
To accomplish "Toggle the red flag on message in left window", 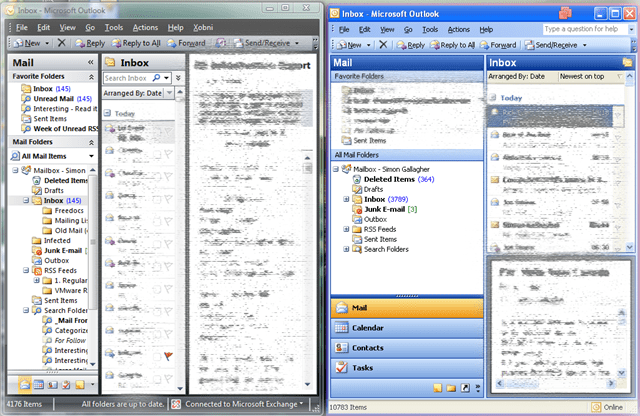I will [167, 357].
